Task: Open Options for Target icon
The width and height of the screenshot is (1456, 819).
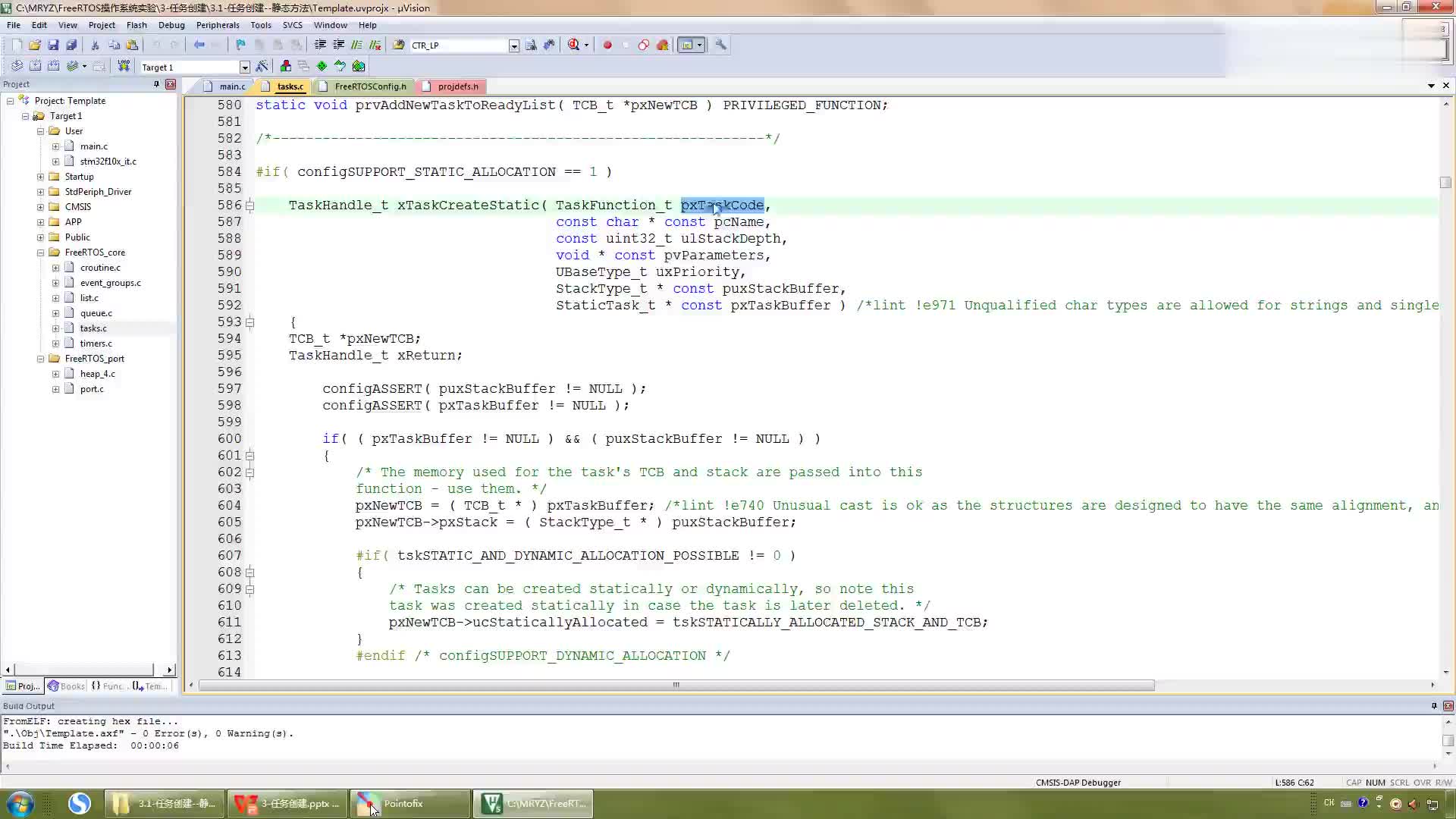Action: coord(262,66)
